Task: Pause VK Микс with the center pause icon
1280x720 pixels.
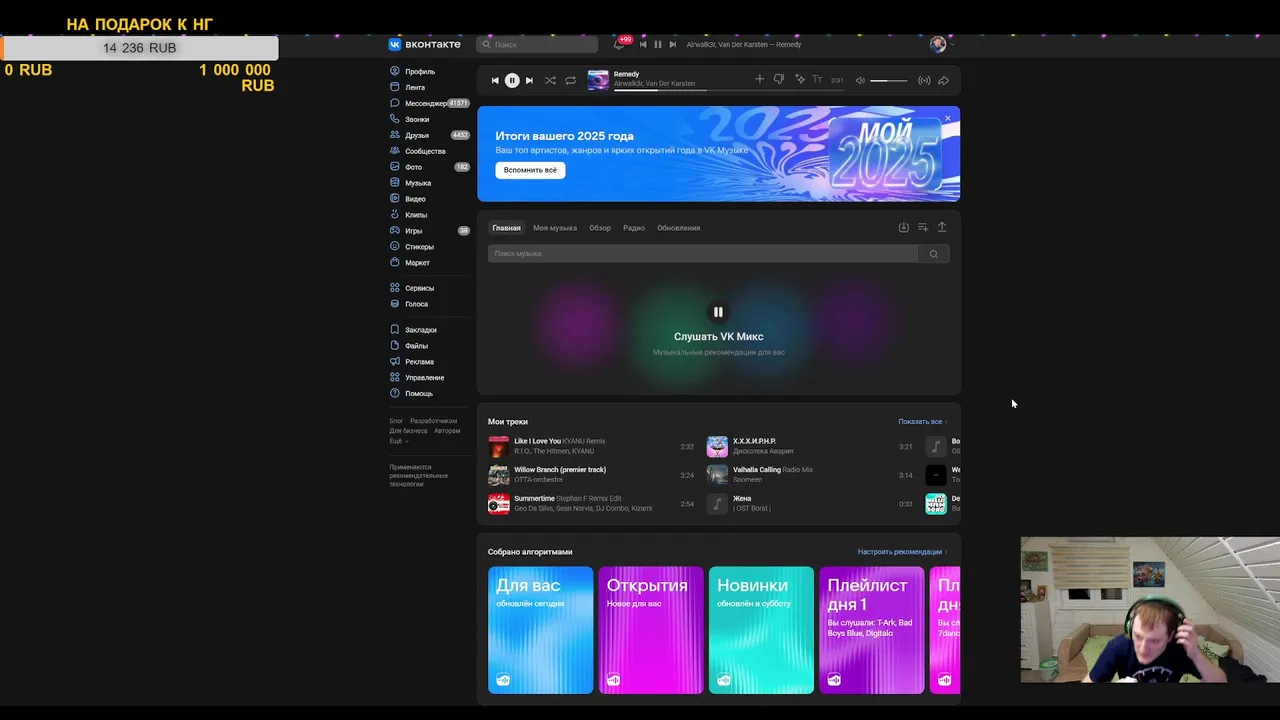Action: pyautogui.click(x=718, y=312)
